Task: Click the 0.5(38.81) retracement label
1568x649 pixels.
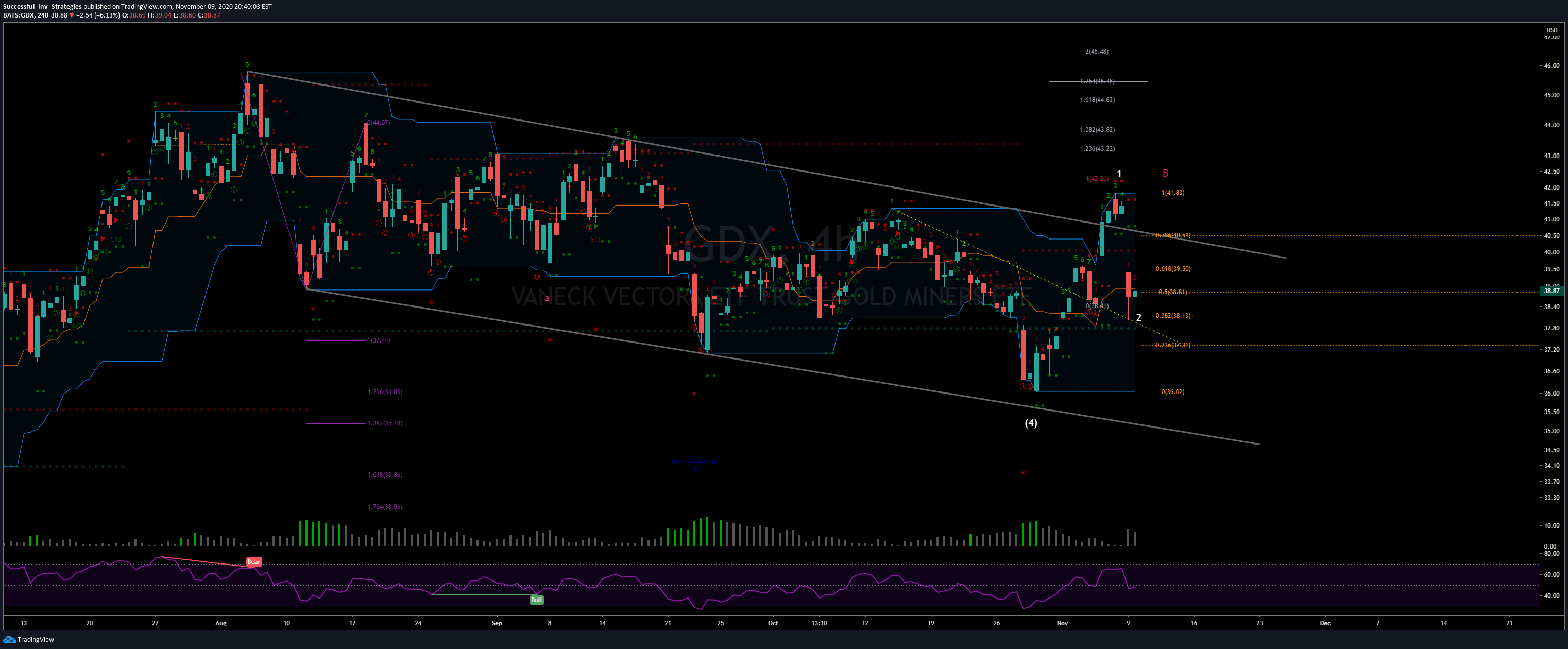Action: click(1172, 292)
